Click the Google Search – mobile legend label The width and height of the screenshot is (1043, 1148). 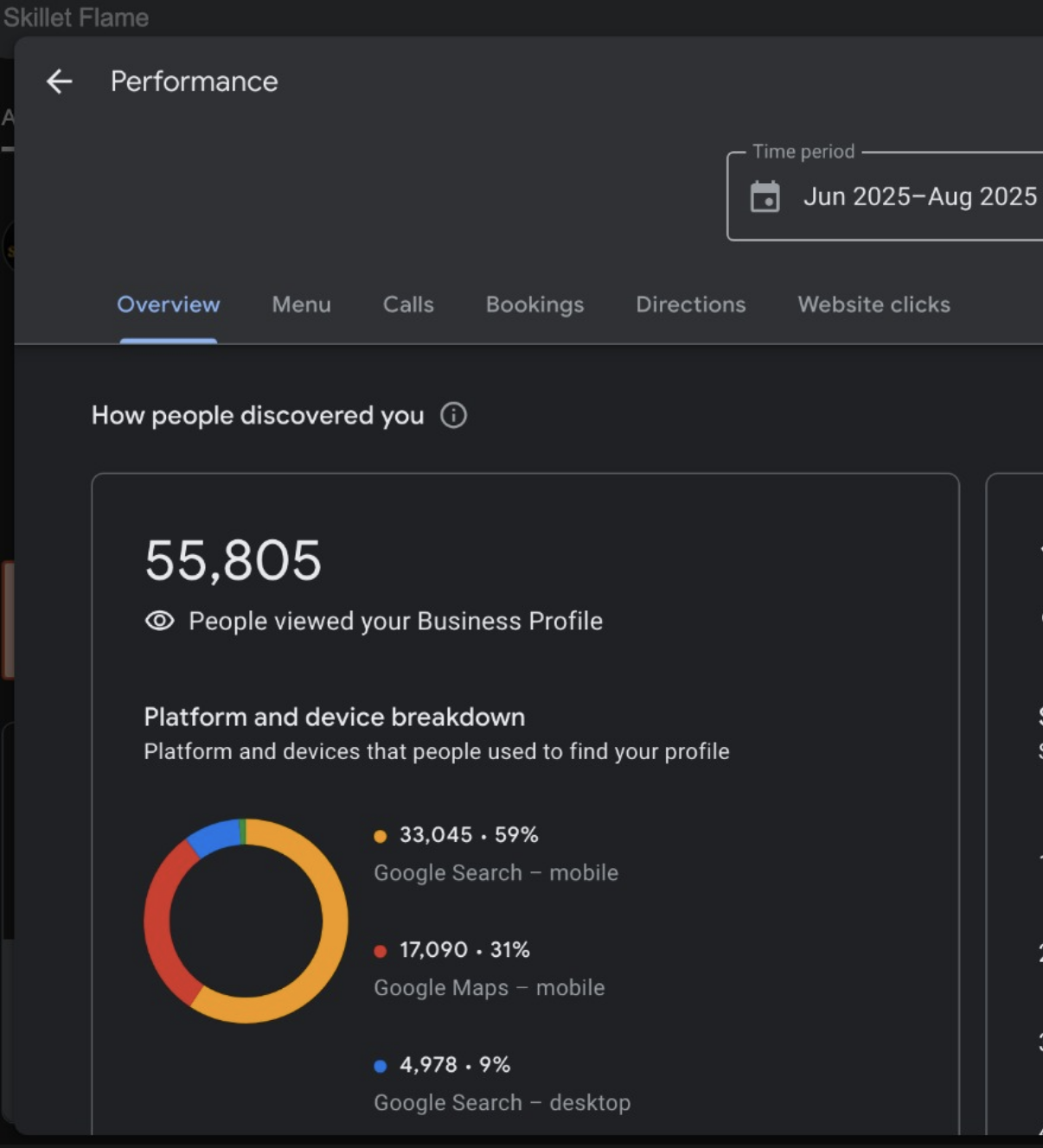point(496,873)
